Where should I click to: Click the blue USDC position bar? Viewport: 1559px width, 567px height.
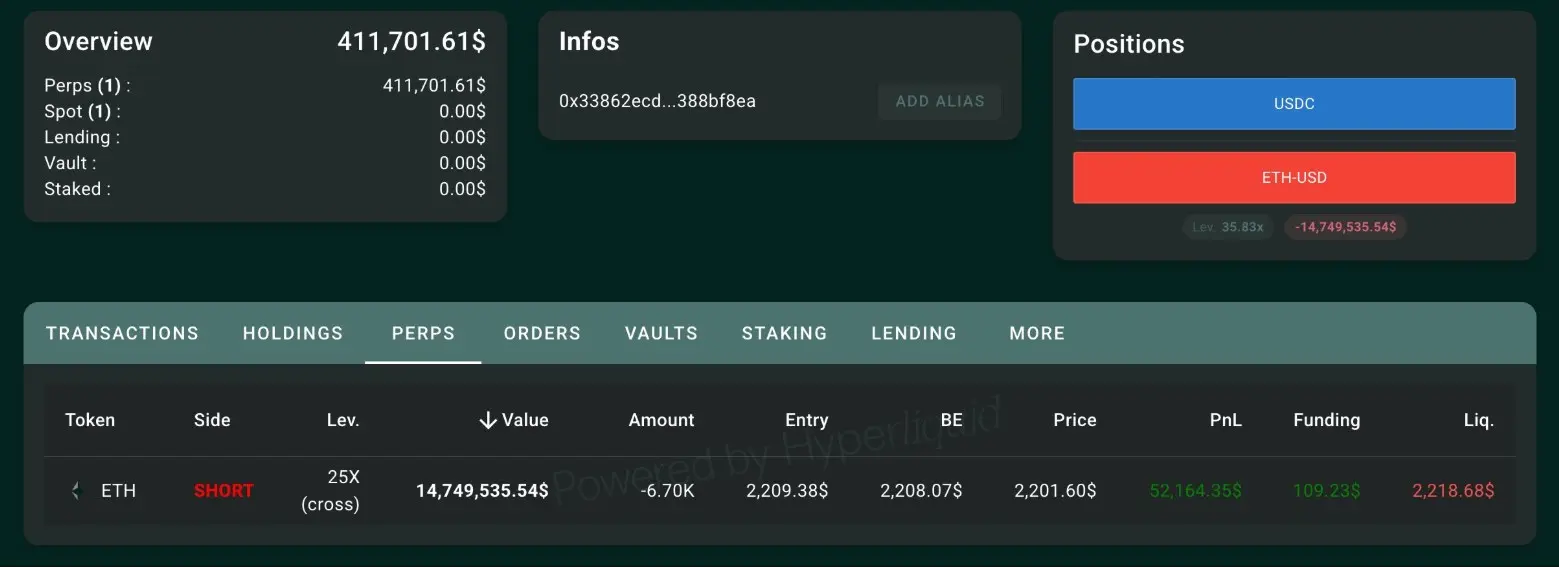coord(1294,104)
